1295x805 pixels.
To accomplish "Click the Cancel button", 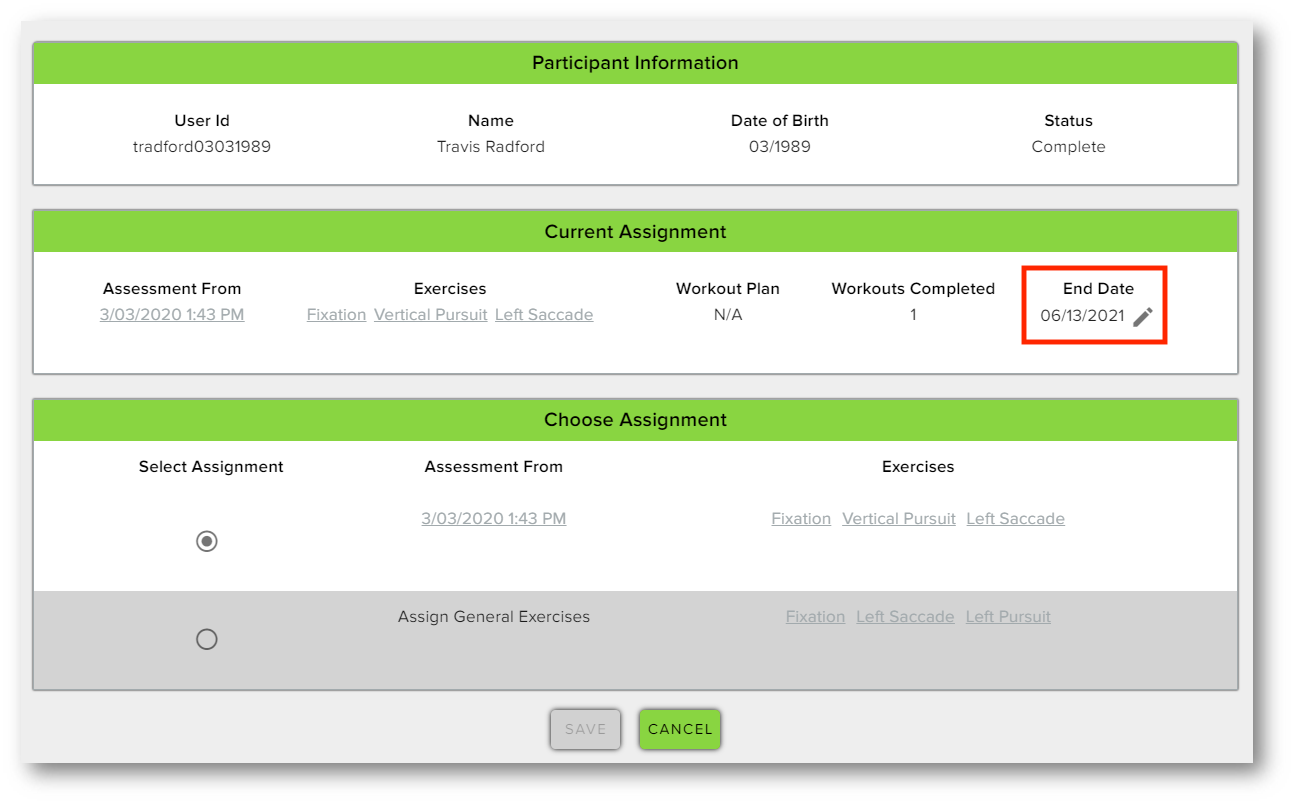I will coord(680,729).
